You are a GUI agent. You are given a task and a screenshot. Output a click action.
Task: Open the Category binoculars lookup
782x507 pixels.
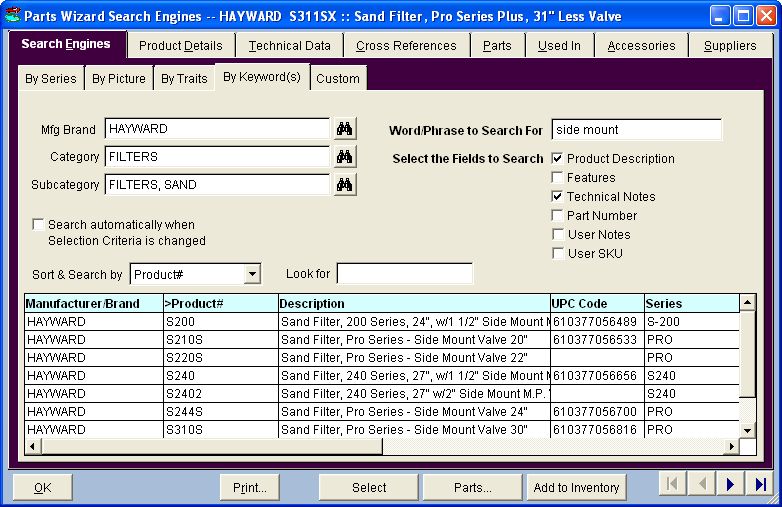coord(344,157)
